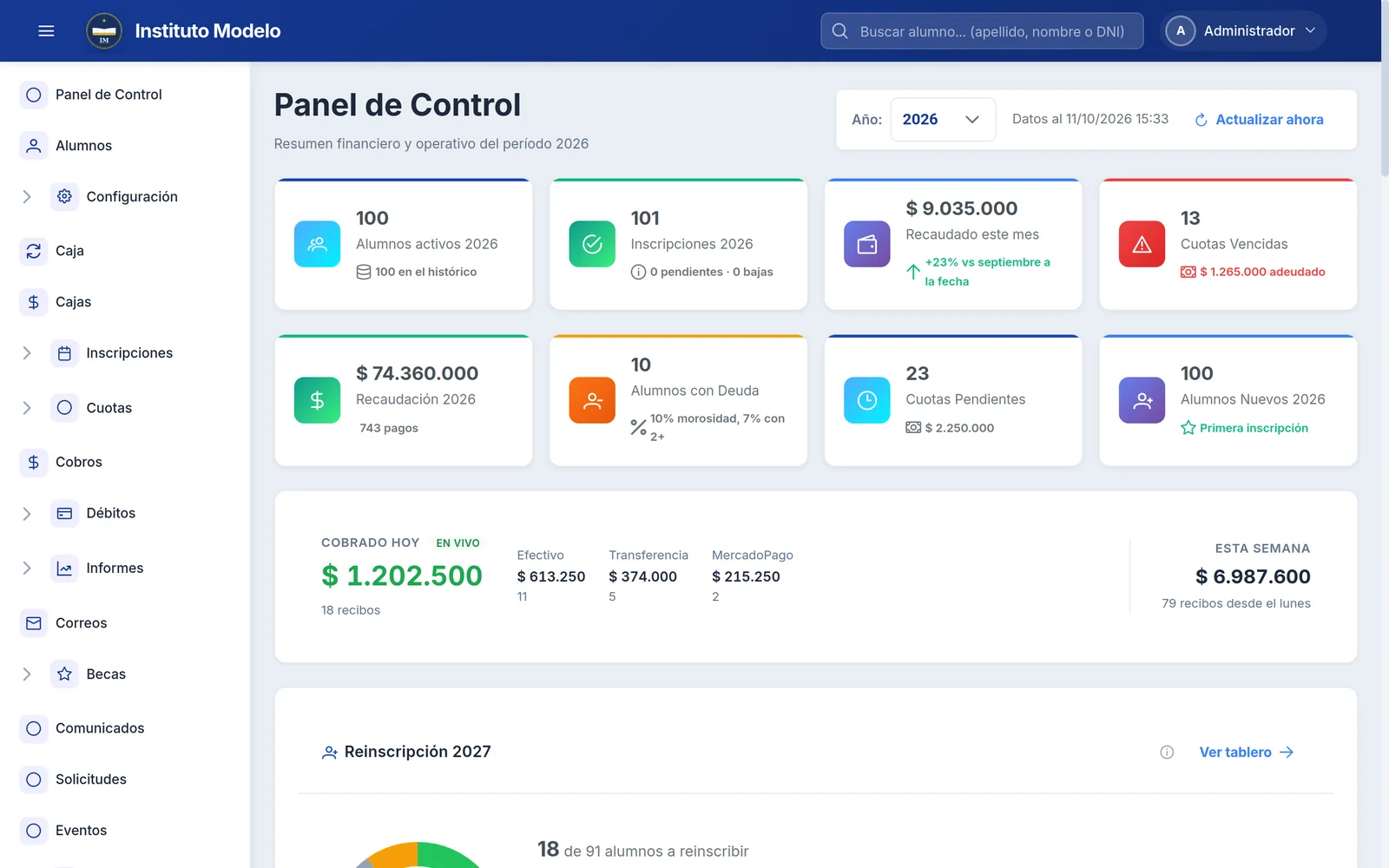1389x868 pixels.
Task: Click +23% vs septiembre trend text
Action: point(987,272)
